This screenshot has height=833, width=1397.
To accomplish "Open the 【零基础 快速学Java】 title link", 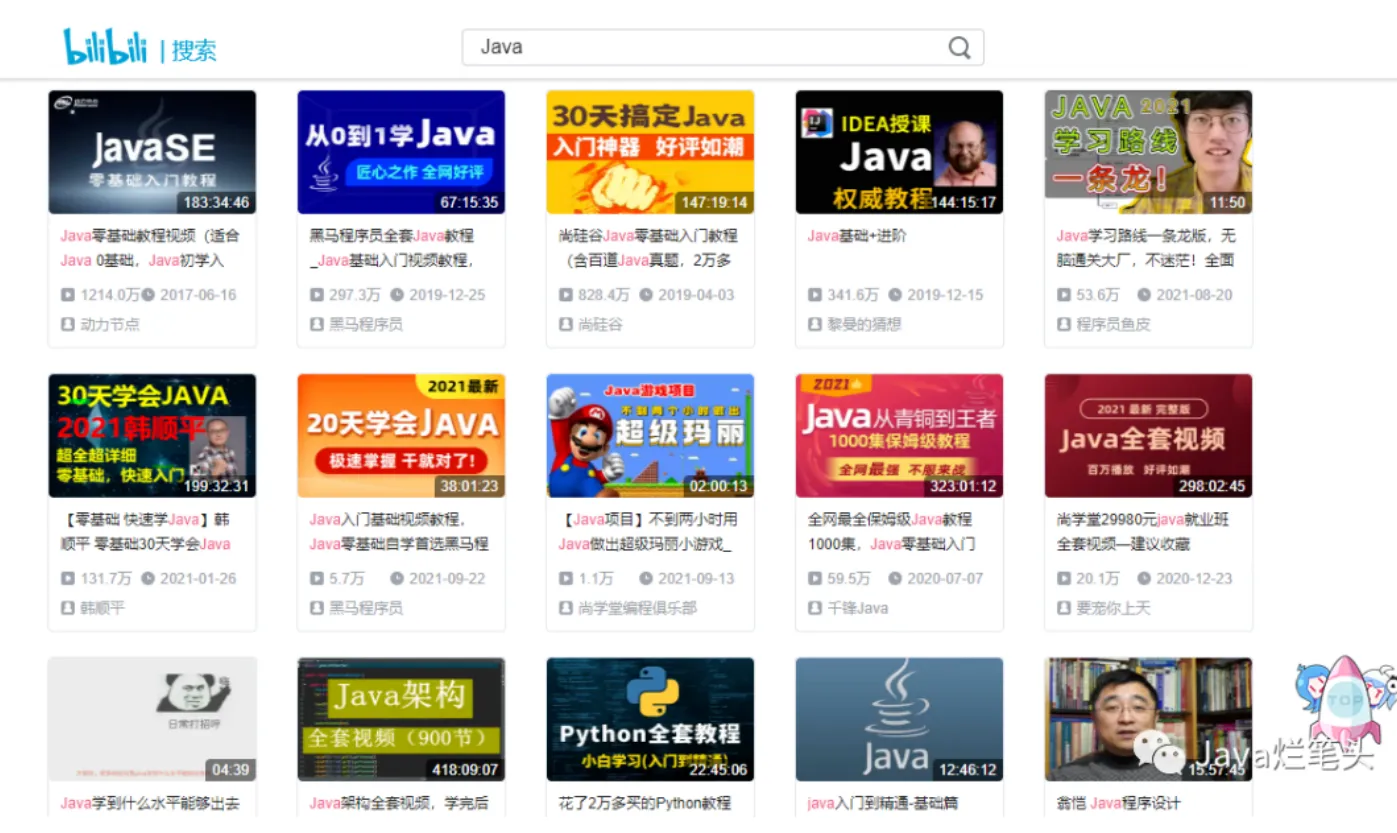I will (x=146, y=532).
